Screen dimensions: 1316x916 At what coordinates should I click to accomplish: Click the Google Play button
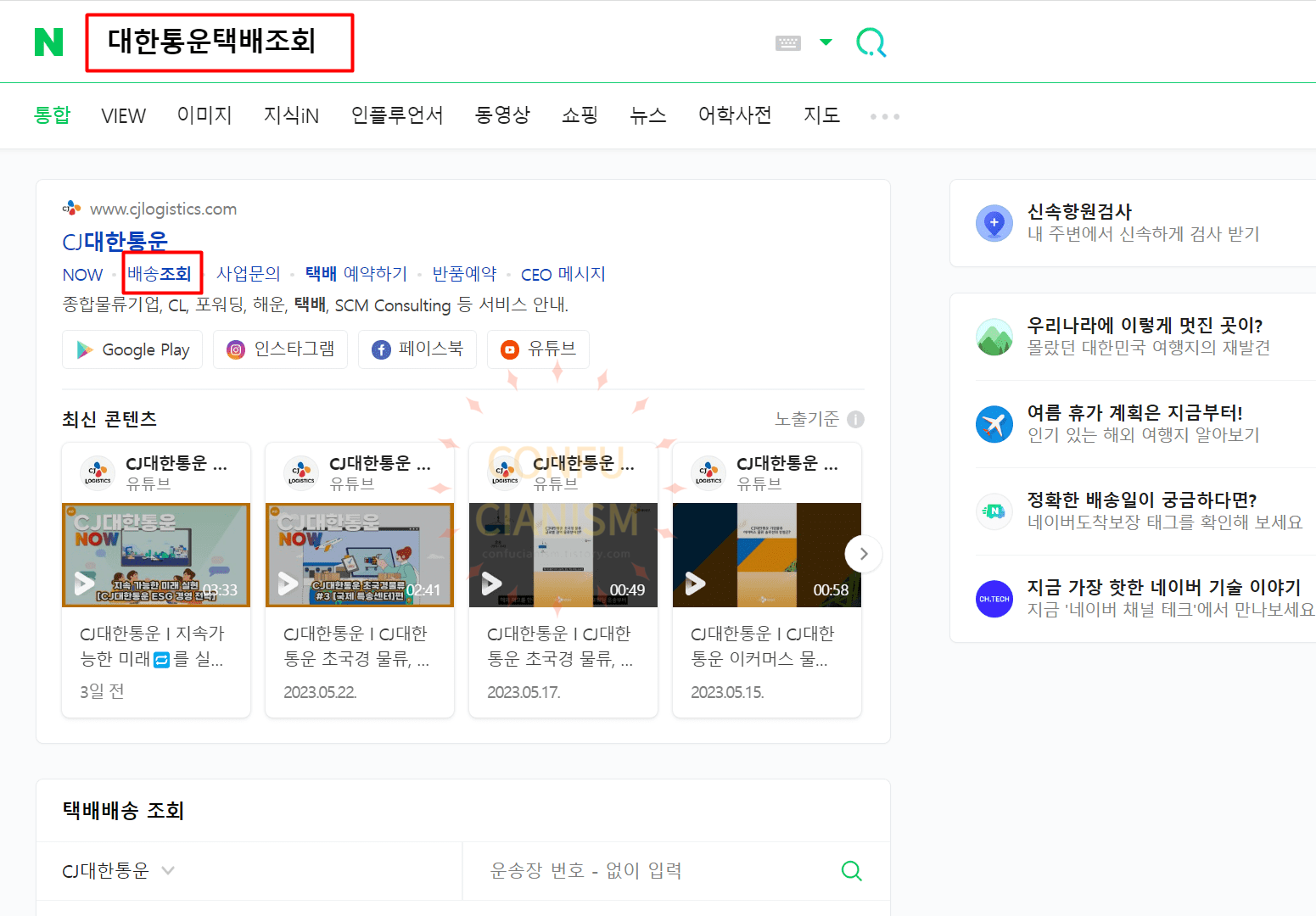pyautogui.click(x=132, y=349)
